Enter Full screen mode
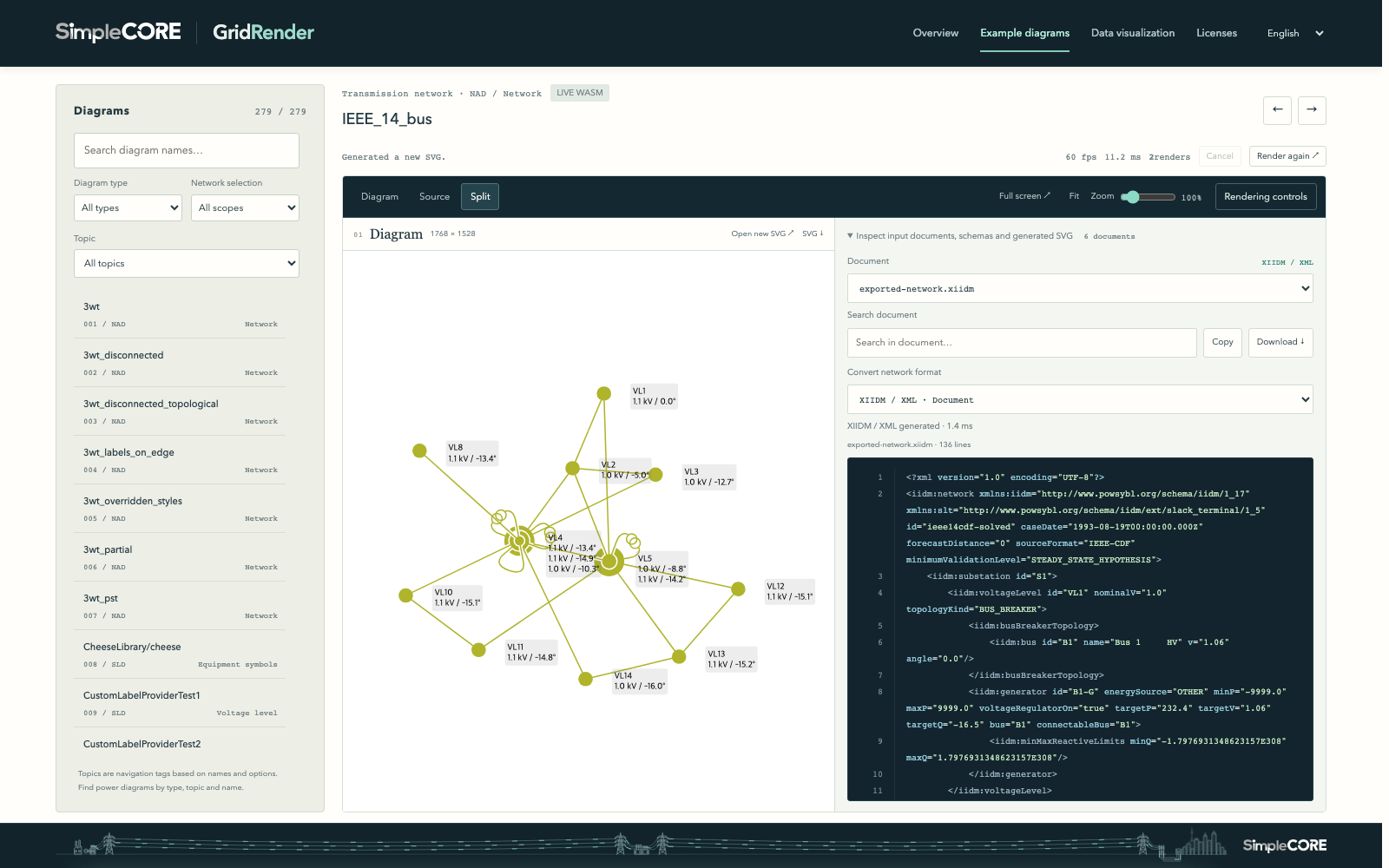This screenshot has height=868, width=1389. coord(1024,196)
